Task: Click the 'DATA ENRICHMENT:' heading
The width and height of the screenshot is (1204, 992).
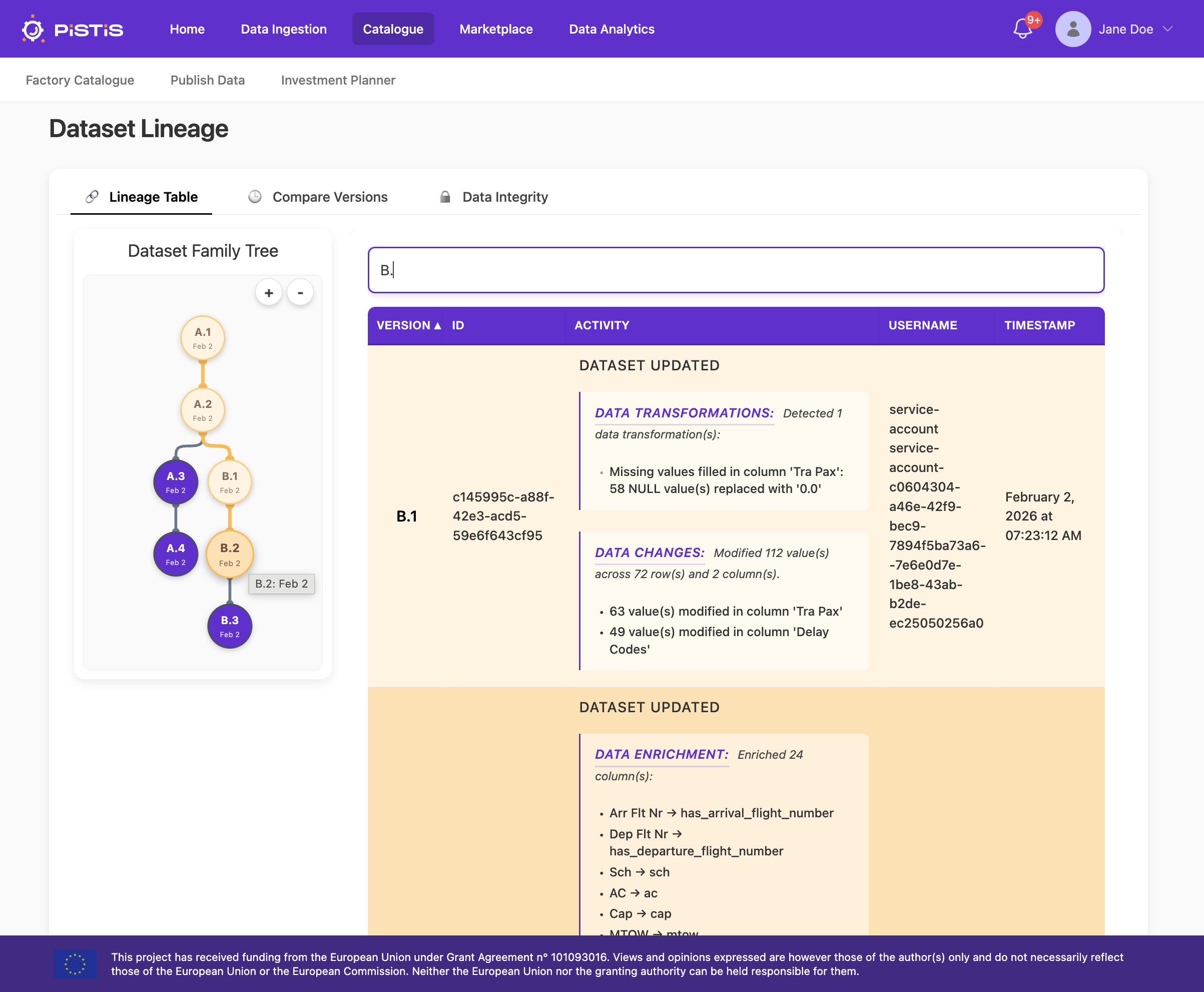Action: coord(662,754)
